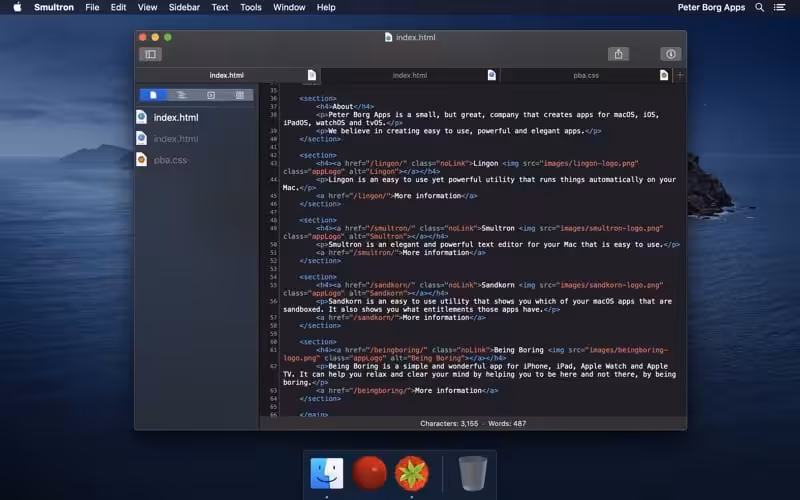This screenshot has width=800, height=500.
Task: Select the dimmed second index.html sidebar item
Action: coord(175,139)
